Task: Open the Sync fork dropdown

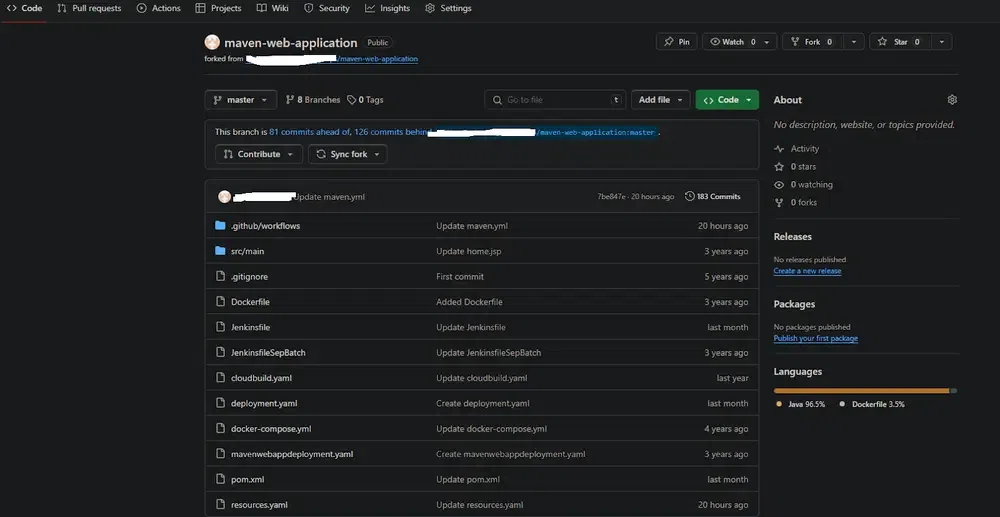Action: pyautogui.click(x=348, y=154)
